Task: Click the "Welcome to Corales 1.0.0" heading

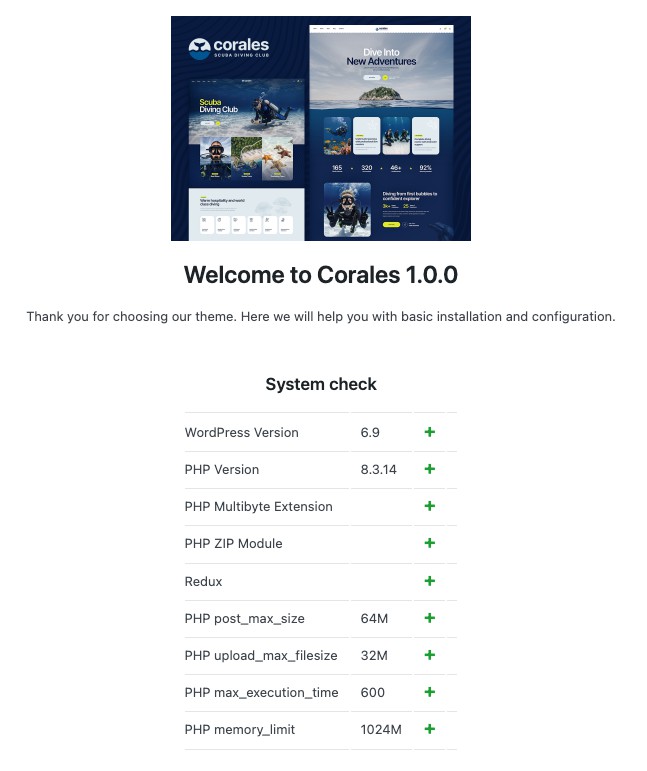Action: [320, 275]
